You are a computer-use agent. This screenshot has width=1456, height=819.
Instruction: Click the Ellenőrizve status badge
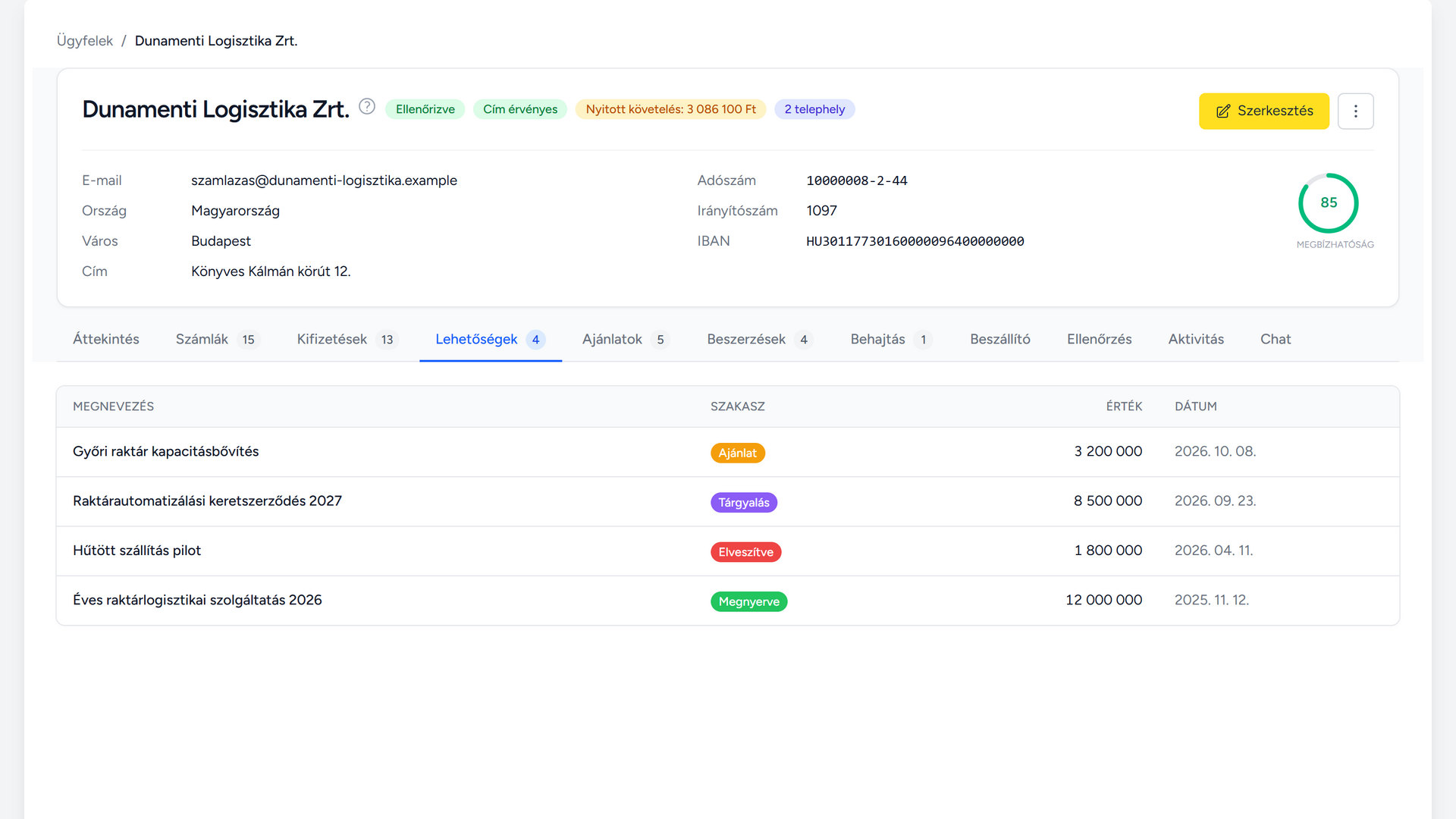click(425, 110)
